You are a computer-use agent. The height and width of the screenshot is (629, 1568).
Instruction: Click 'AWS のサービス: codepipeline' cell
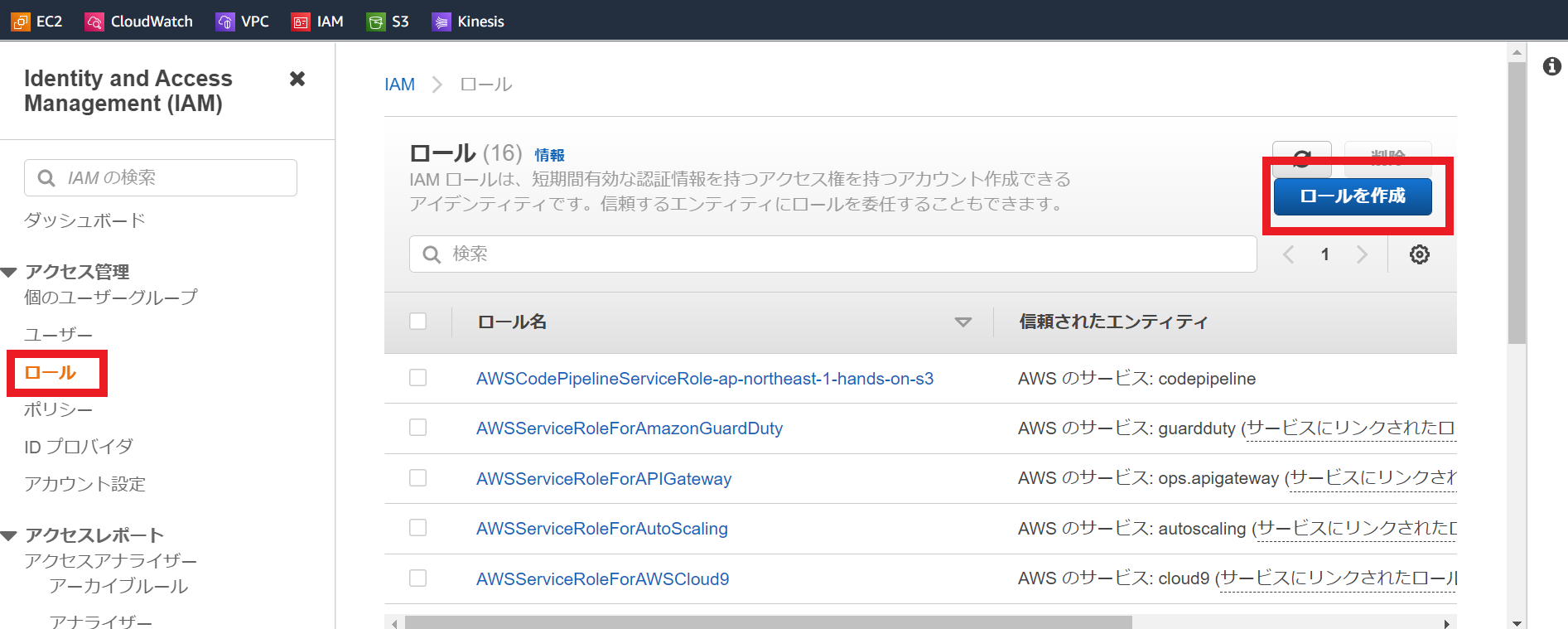[x=1136, y=379]
